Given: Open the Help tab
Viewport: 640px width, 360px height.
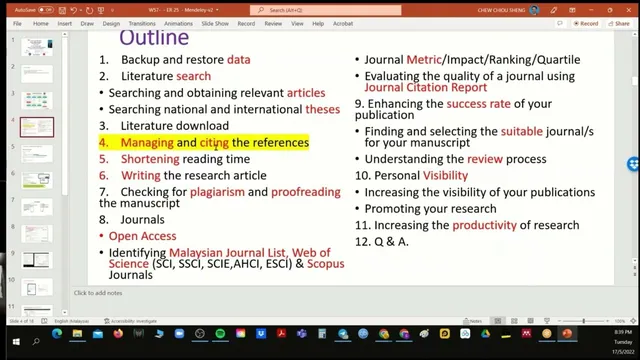Looking at the screenshot, I should coord(318,24).
